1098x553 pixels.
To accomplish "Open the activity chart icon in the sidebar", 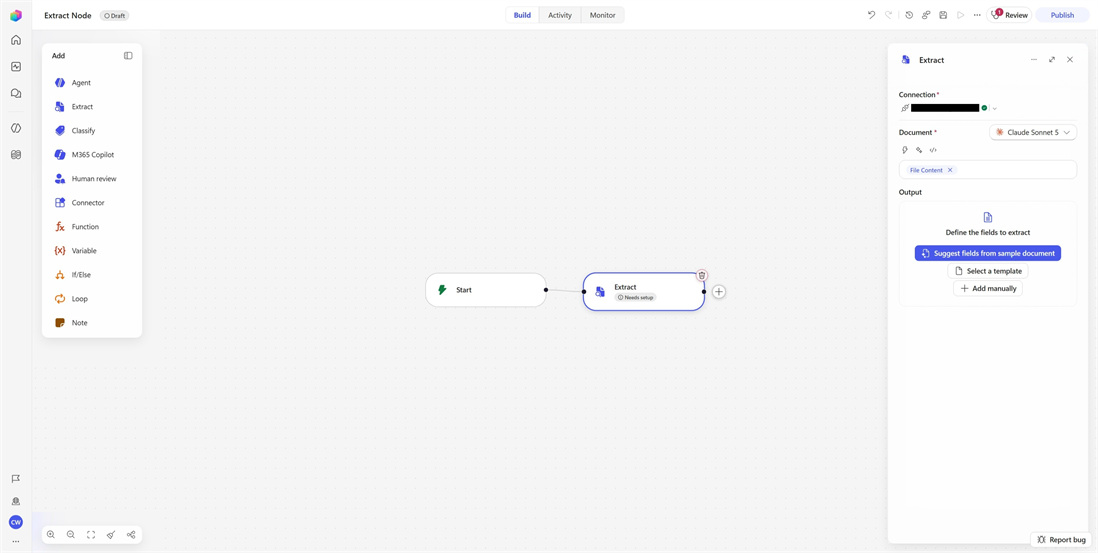I will pyautogui.click(x=15, y=66).
